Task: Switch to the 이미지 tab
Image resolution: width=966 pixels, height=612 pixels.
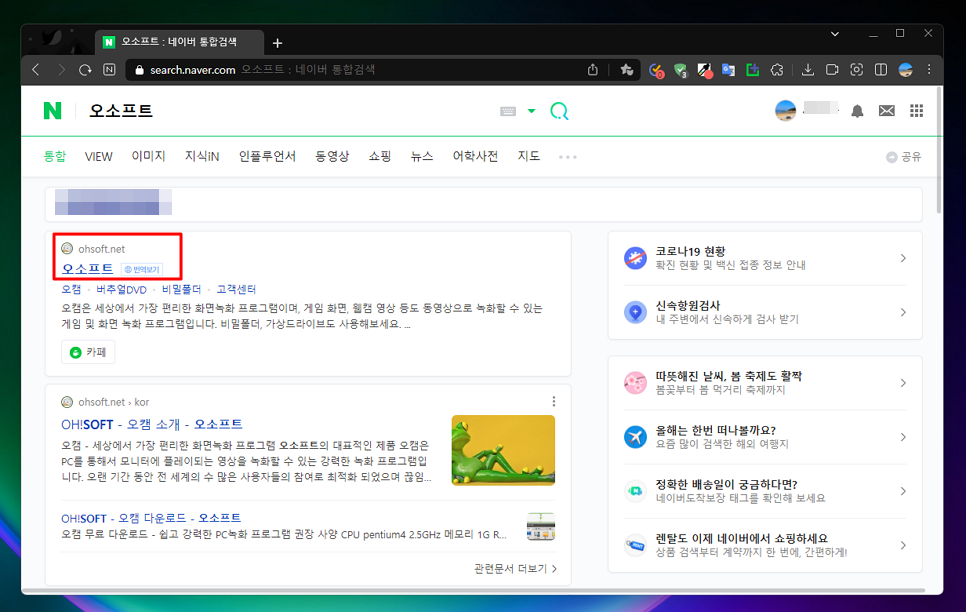Action: [x=148, y=157]
